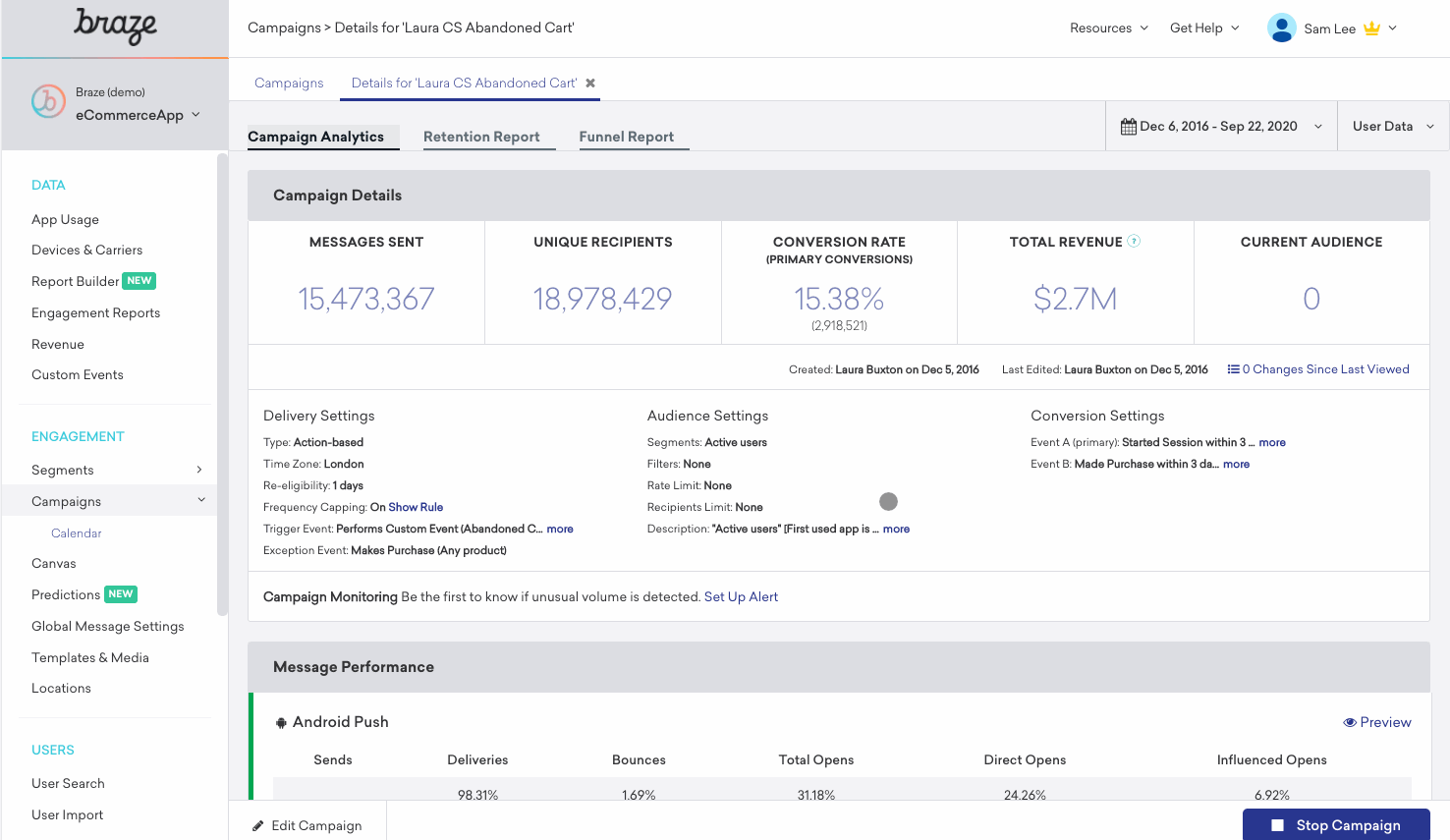Expand the Description text with more link

tap(896, 529)
